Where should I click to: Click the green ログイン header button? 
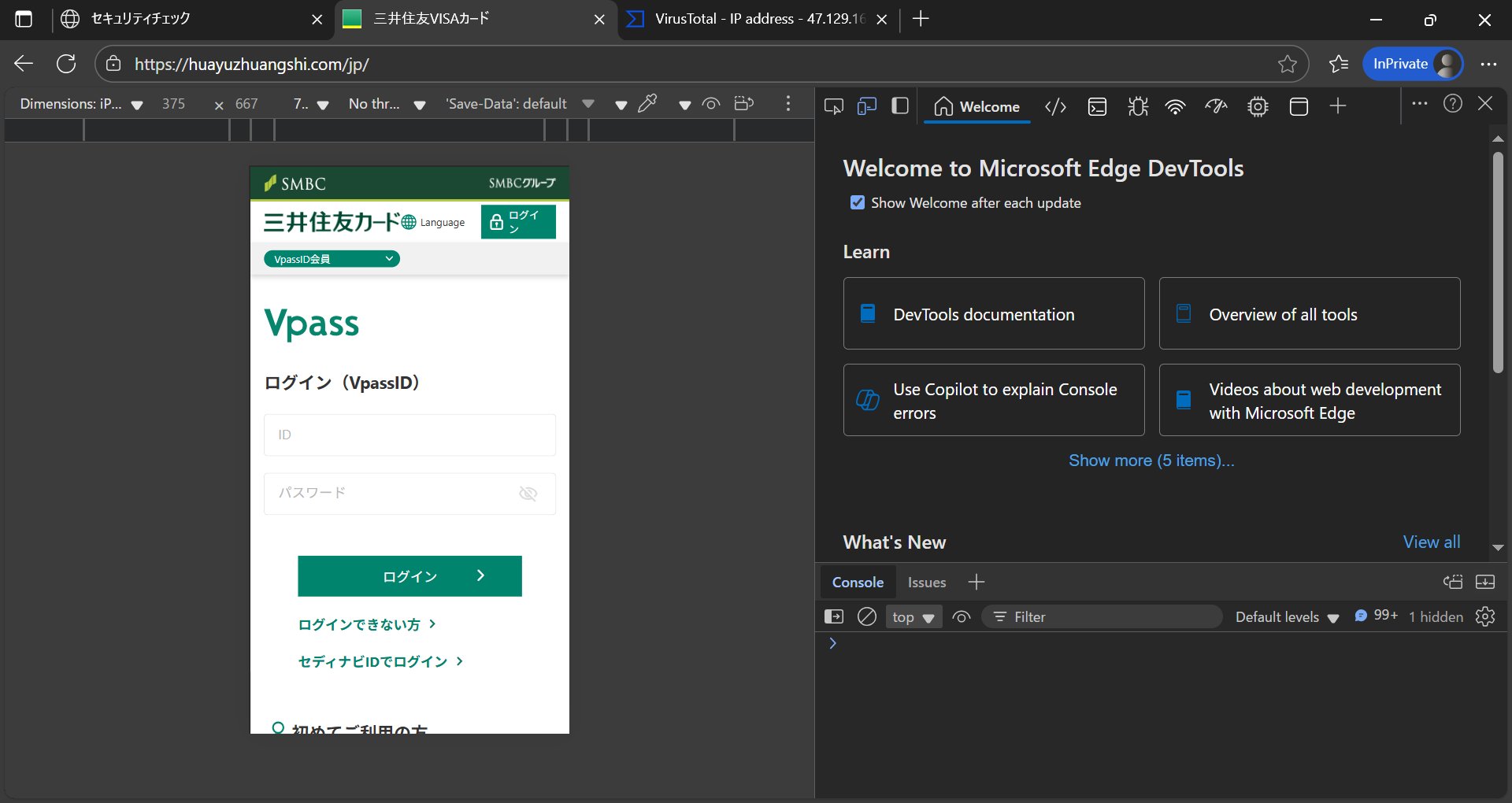pos(518,221)
